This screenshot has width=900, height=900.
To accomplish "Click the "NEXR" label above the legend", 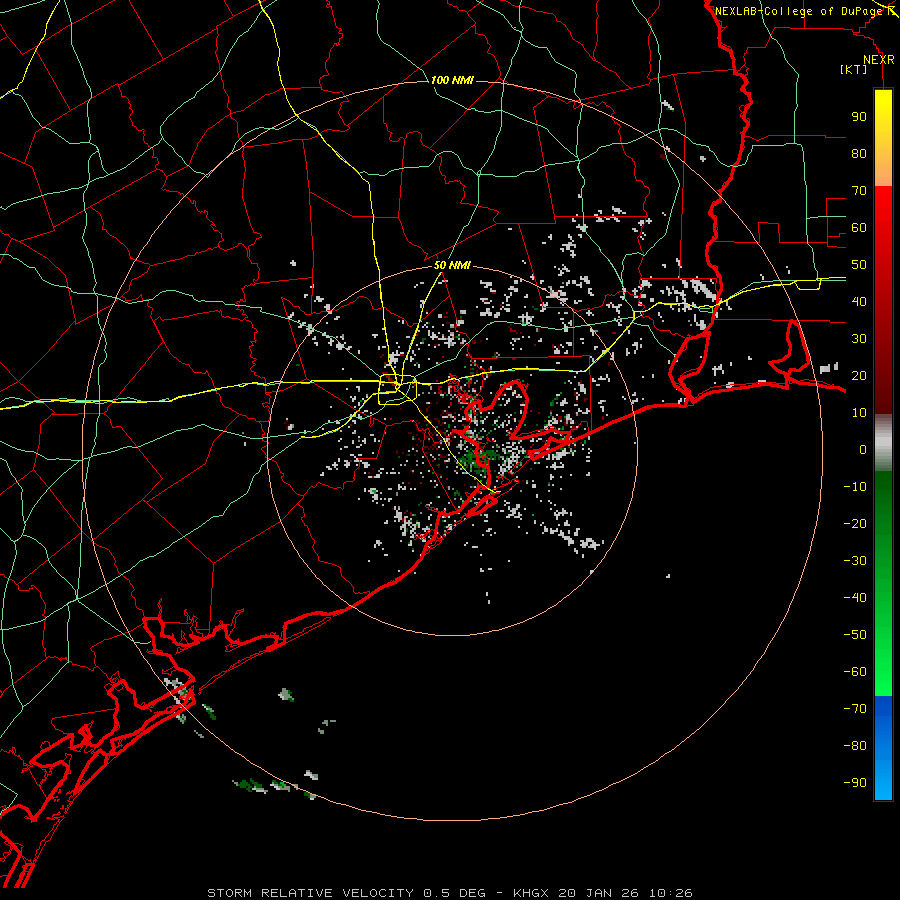I will pos(879,60).
